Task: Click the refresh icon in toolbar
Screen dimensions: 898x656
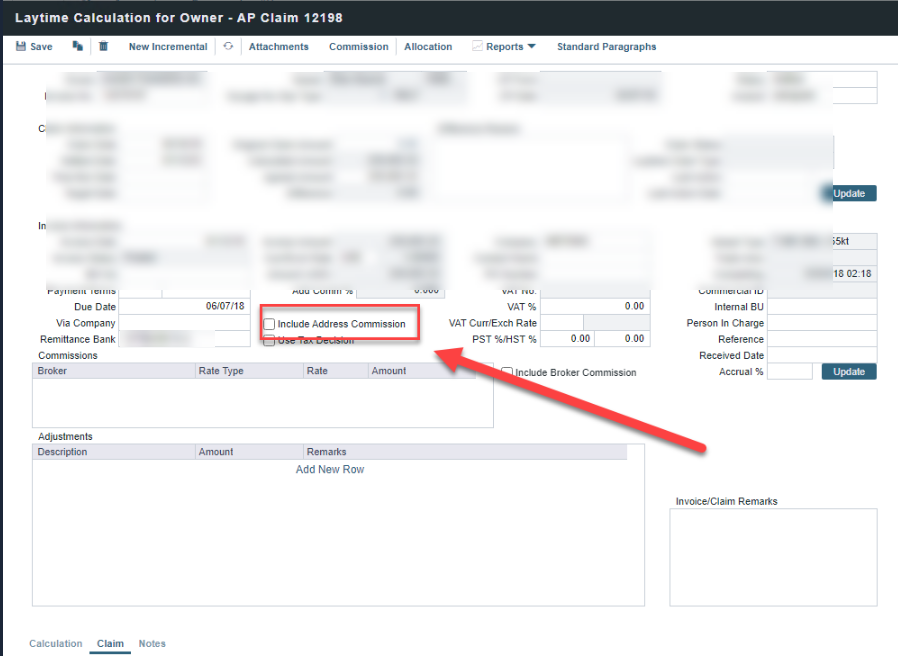Action: tap(228, 47)
